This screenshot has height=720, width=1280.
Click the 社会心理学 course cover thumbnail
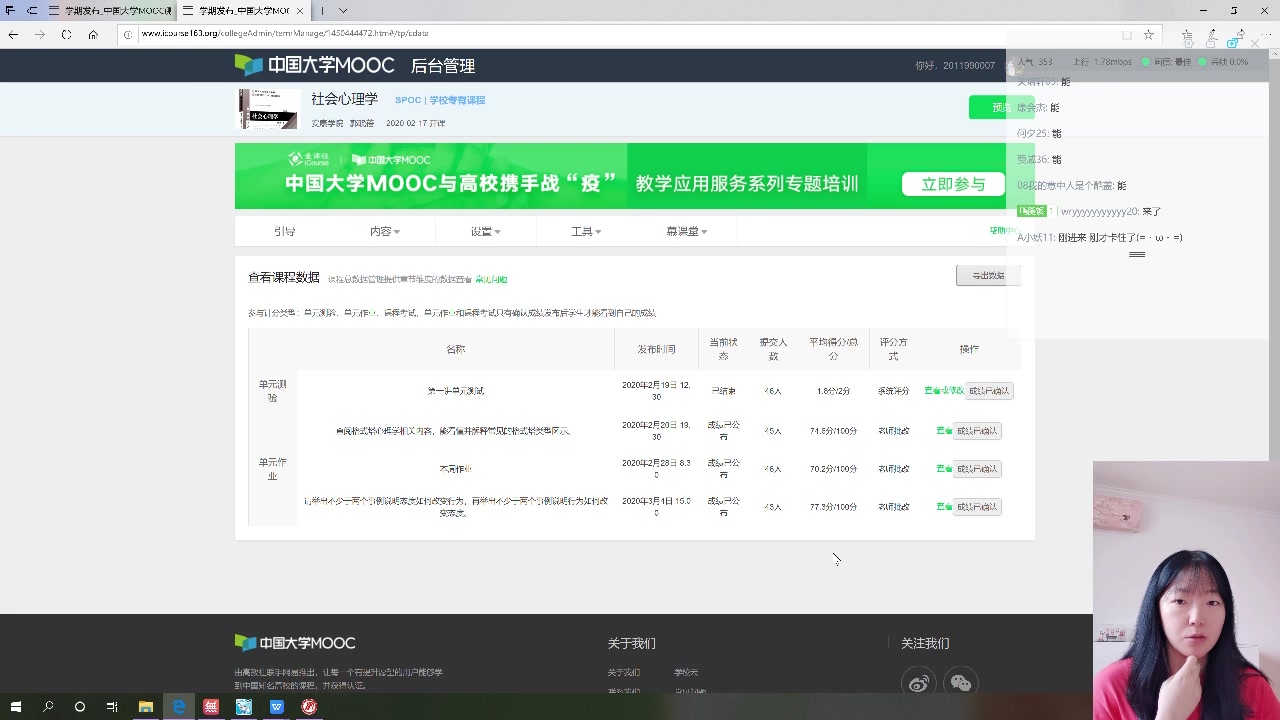tap(268, 109)
